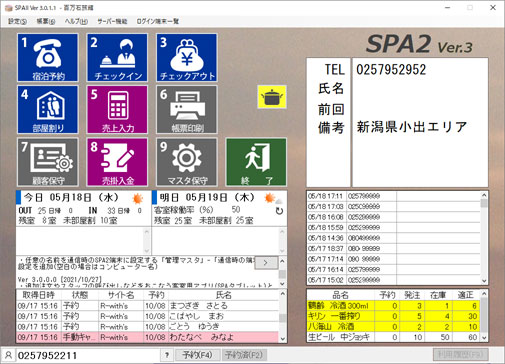Click the 明日 05月19日 date header

[207, 197]
